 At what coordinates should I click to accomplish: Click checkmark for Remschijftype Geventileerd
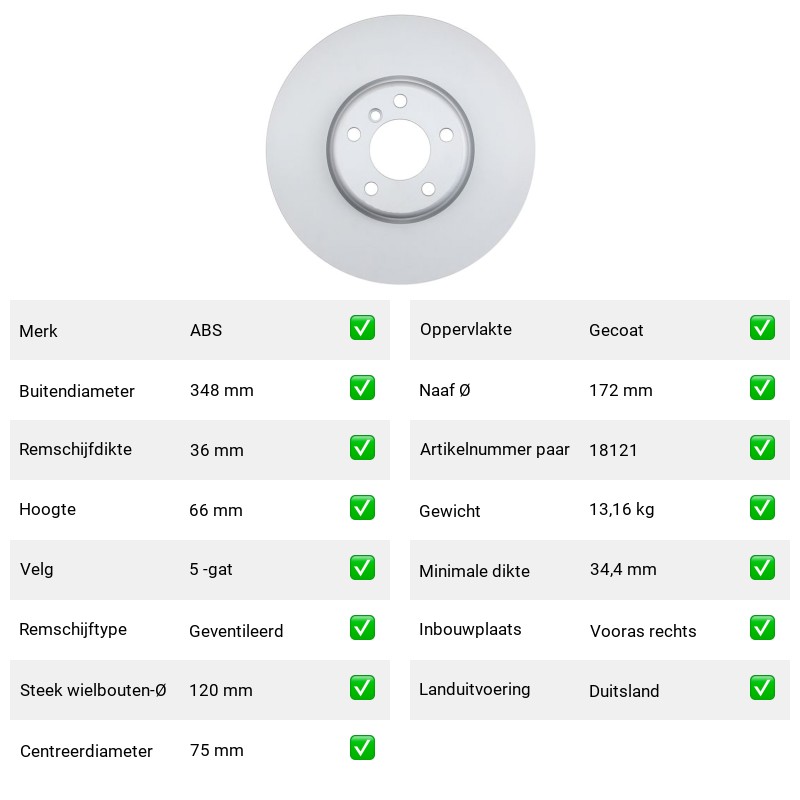pyautogui.click(x=362, y=628)
